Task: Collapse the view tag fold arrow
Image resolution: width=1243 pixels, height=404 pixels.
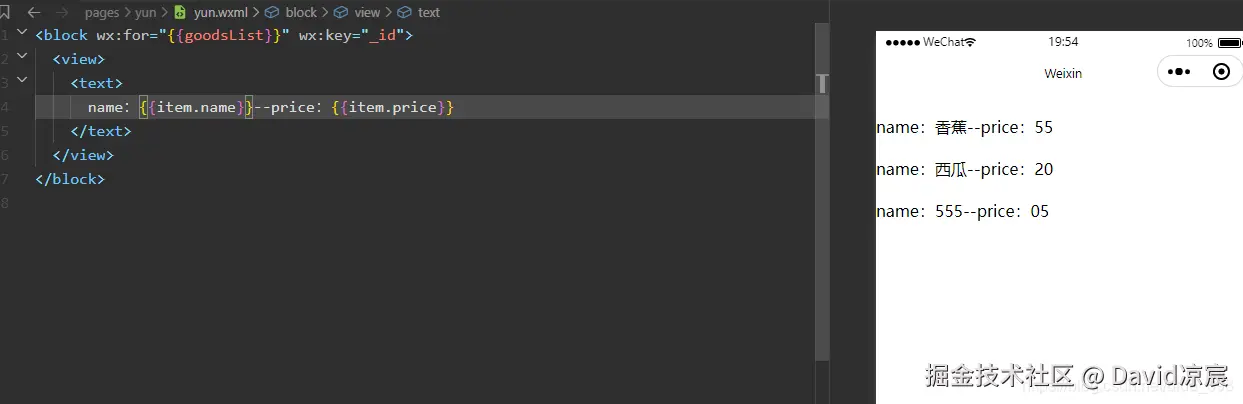Action: coord(22,59)
